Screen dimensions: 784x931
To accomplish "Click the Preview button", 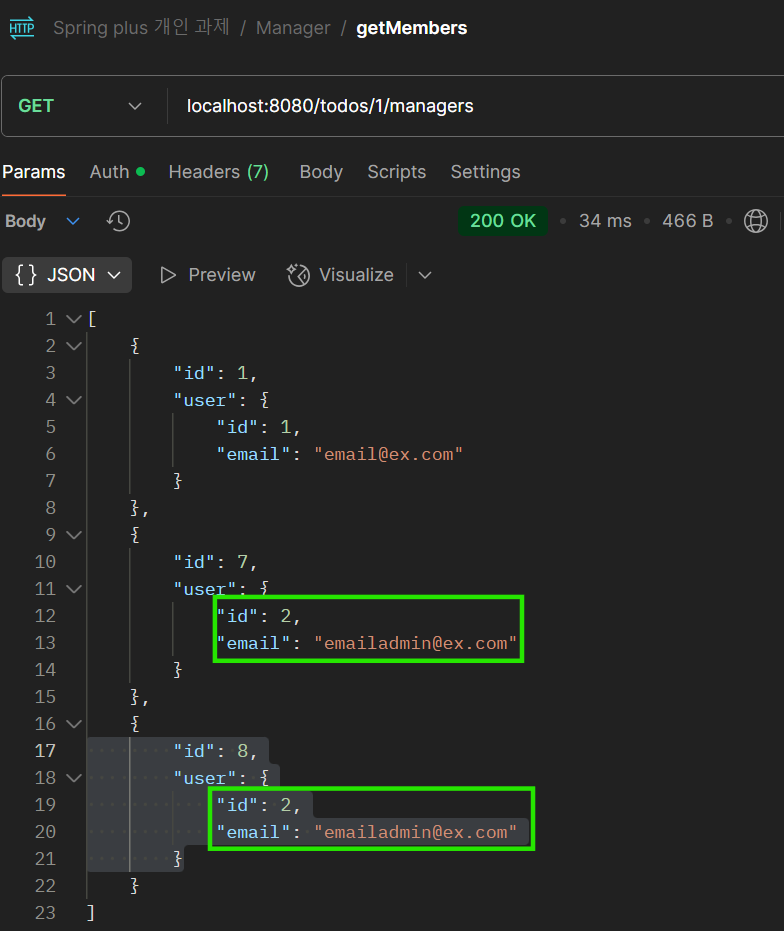I will 208,275.
